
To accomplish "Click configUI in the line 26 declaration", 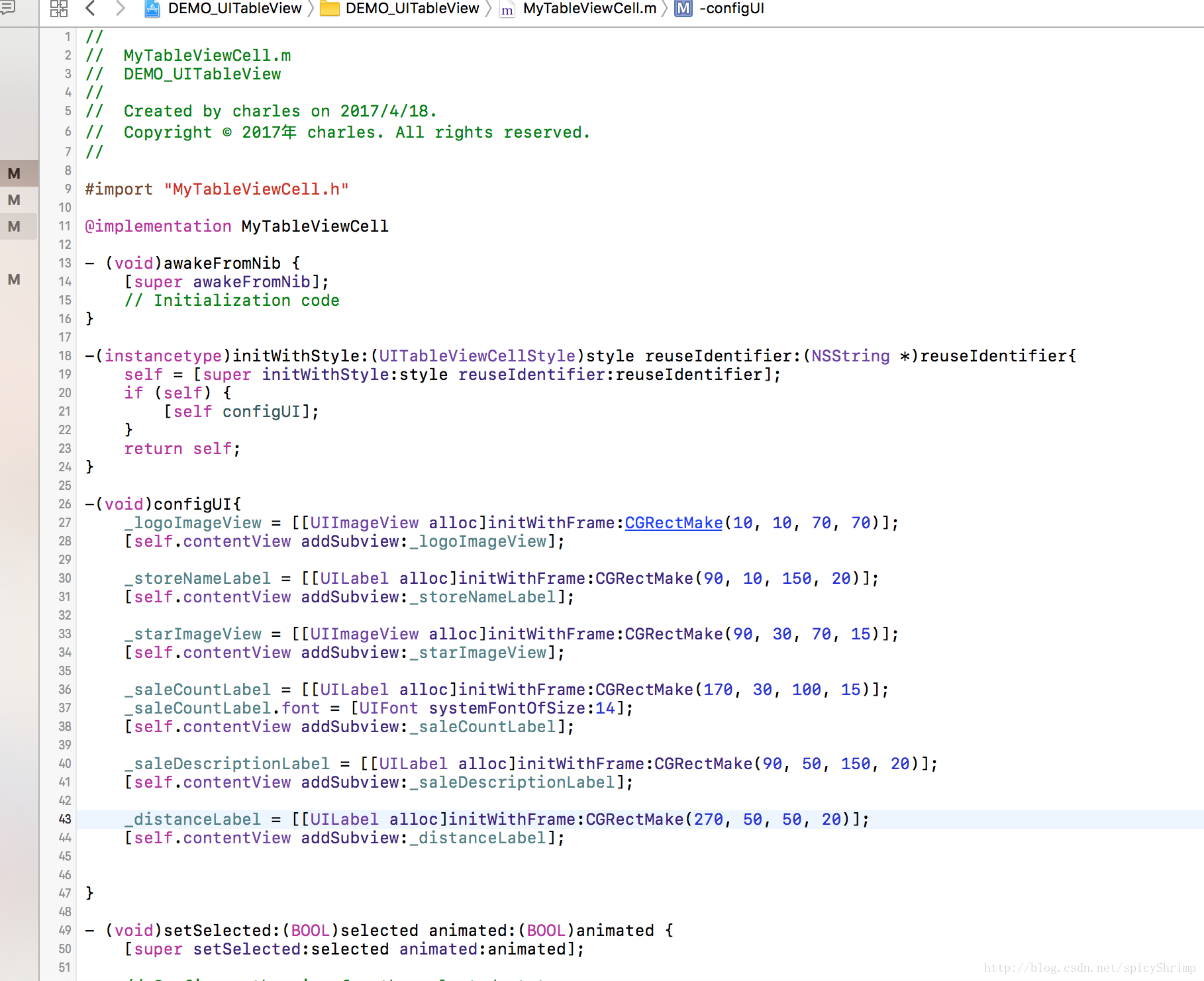I will click(x=193, y=504).
